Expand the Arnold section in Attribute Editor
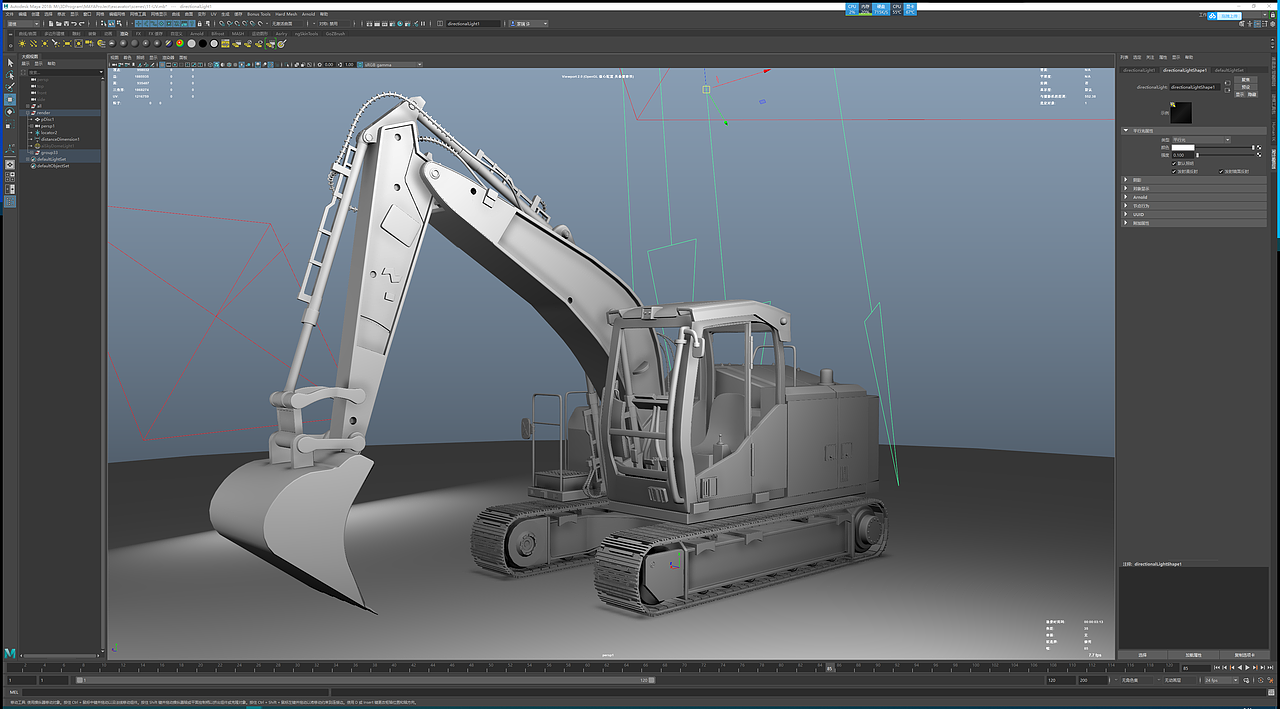 [x=1126, y=197]
